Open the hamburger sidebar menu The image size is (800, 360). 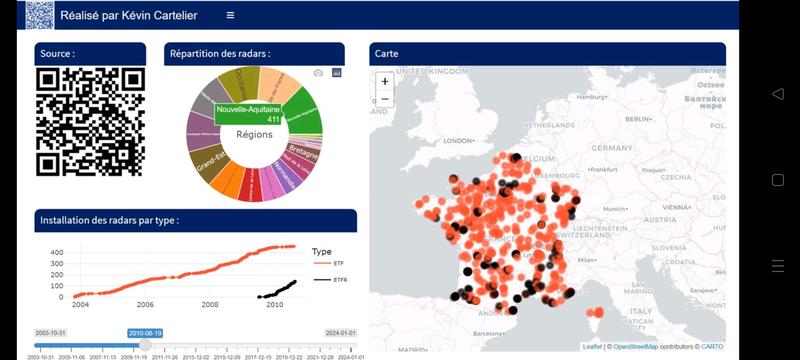[230, 15]
